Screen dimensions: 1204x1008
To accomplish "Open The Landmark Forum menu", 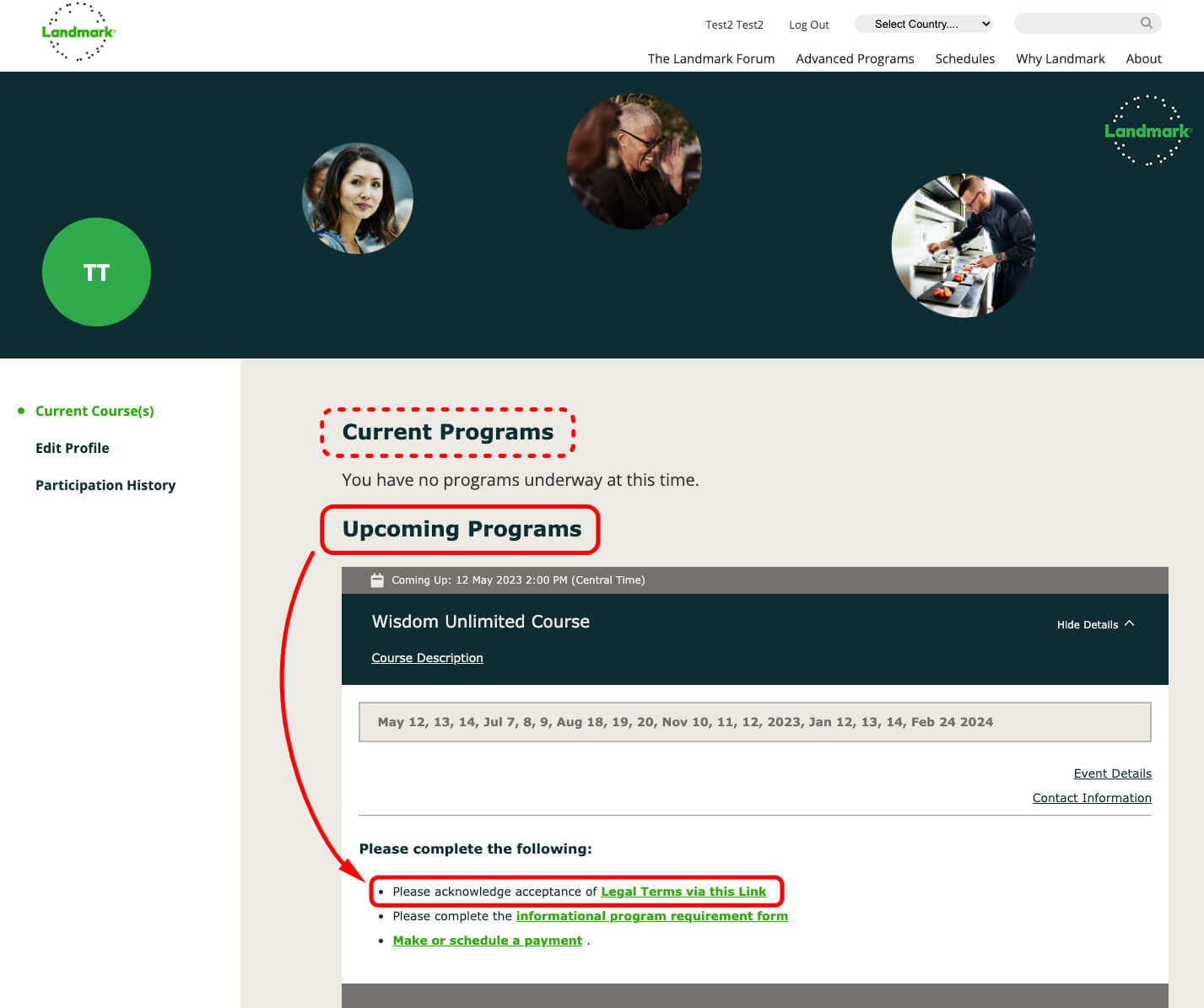I will (x=710, y=58).
